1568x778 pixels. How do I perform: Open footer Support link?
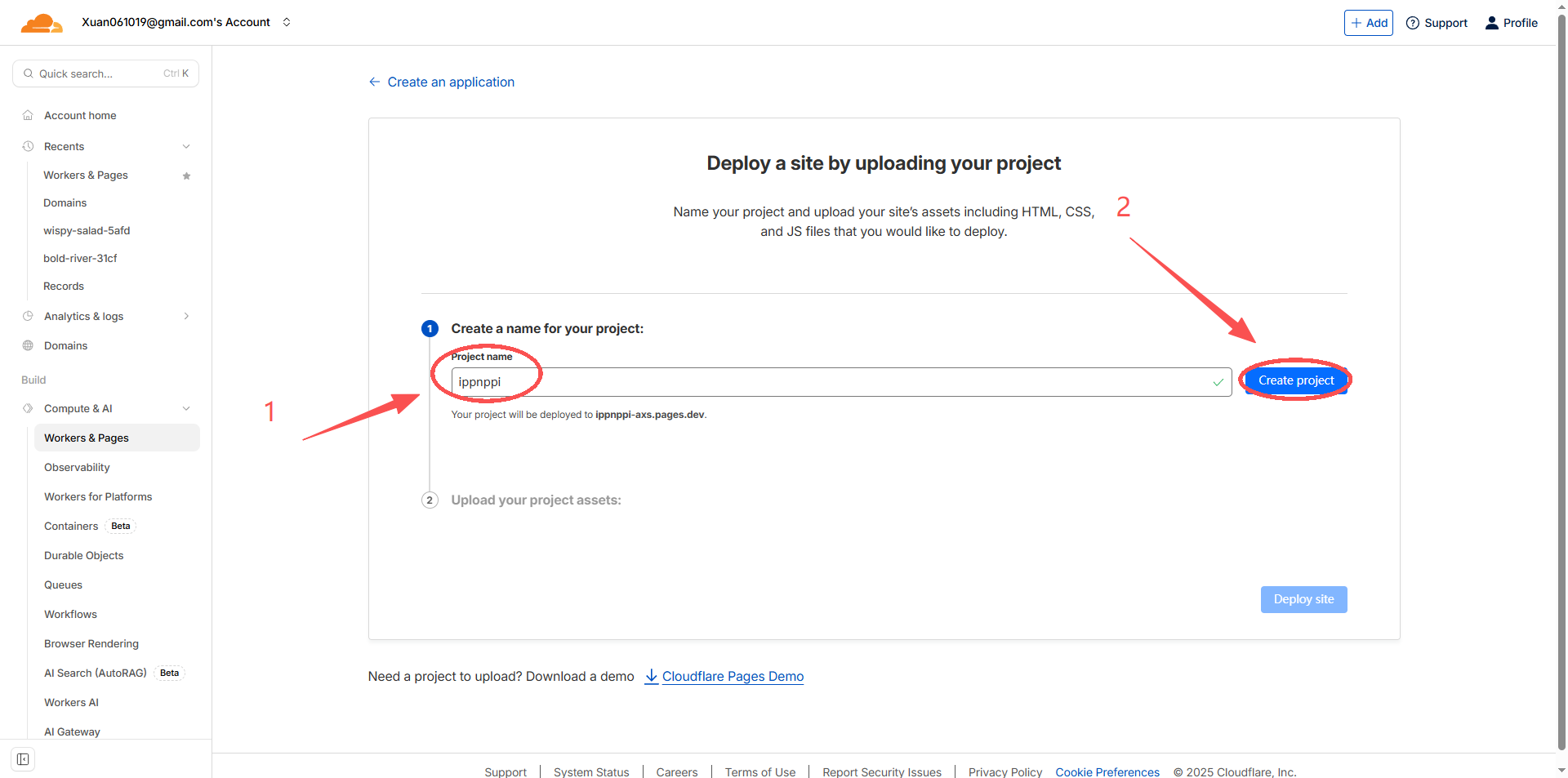[x=506, y=771]
